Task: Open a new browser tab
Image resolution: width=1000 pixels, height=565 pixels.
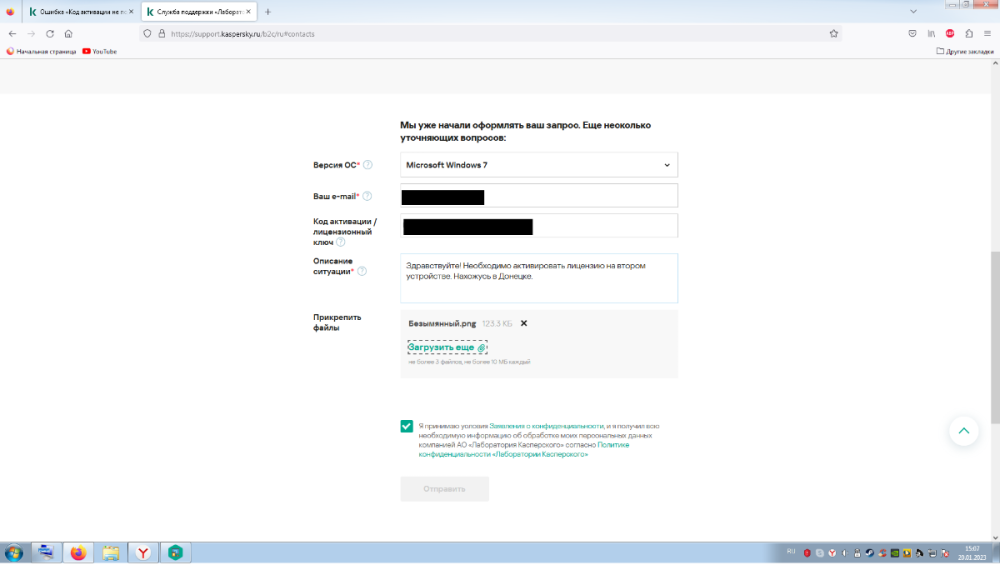Action: point(268,11)
